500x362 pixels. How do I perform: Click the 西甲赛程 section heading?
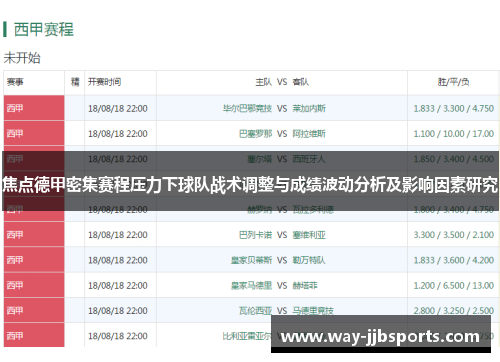(44, 29)
